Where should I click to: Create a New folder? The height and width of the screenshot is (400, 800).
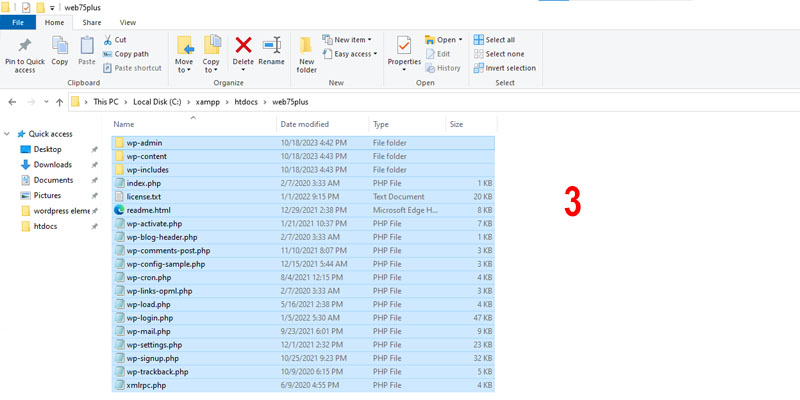pyautogui.click(x=306, y=55)
